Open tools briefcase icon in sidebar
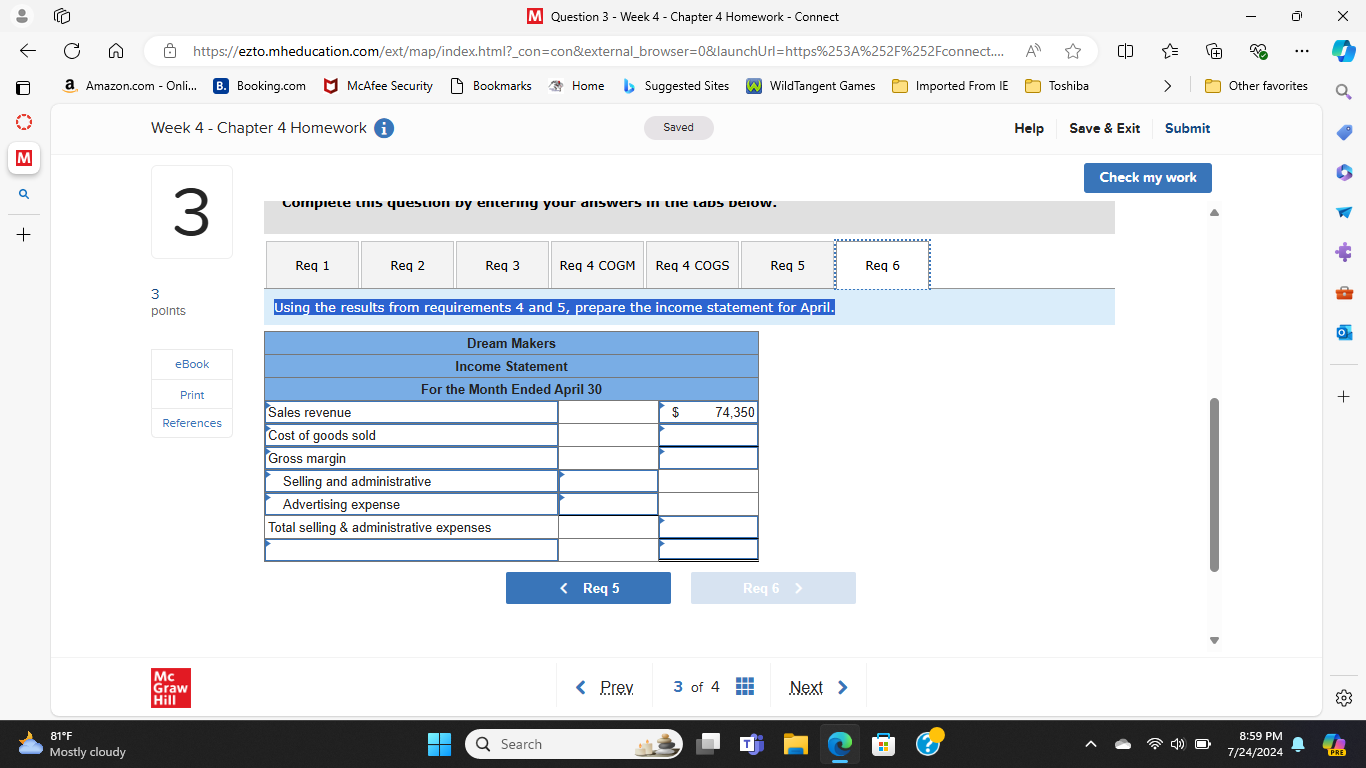This screenshot has width=1366, height=768. click(x=1343, y=292)
